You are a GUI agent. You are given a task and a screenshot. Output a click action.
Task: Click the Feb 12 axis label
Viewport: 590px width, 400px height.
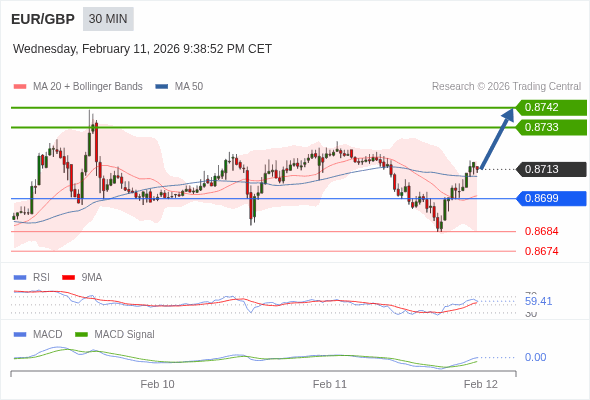tap(481, 384)
